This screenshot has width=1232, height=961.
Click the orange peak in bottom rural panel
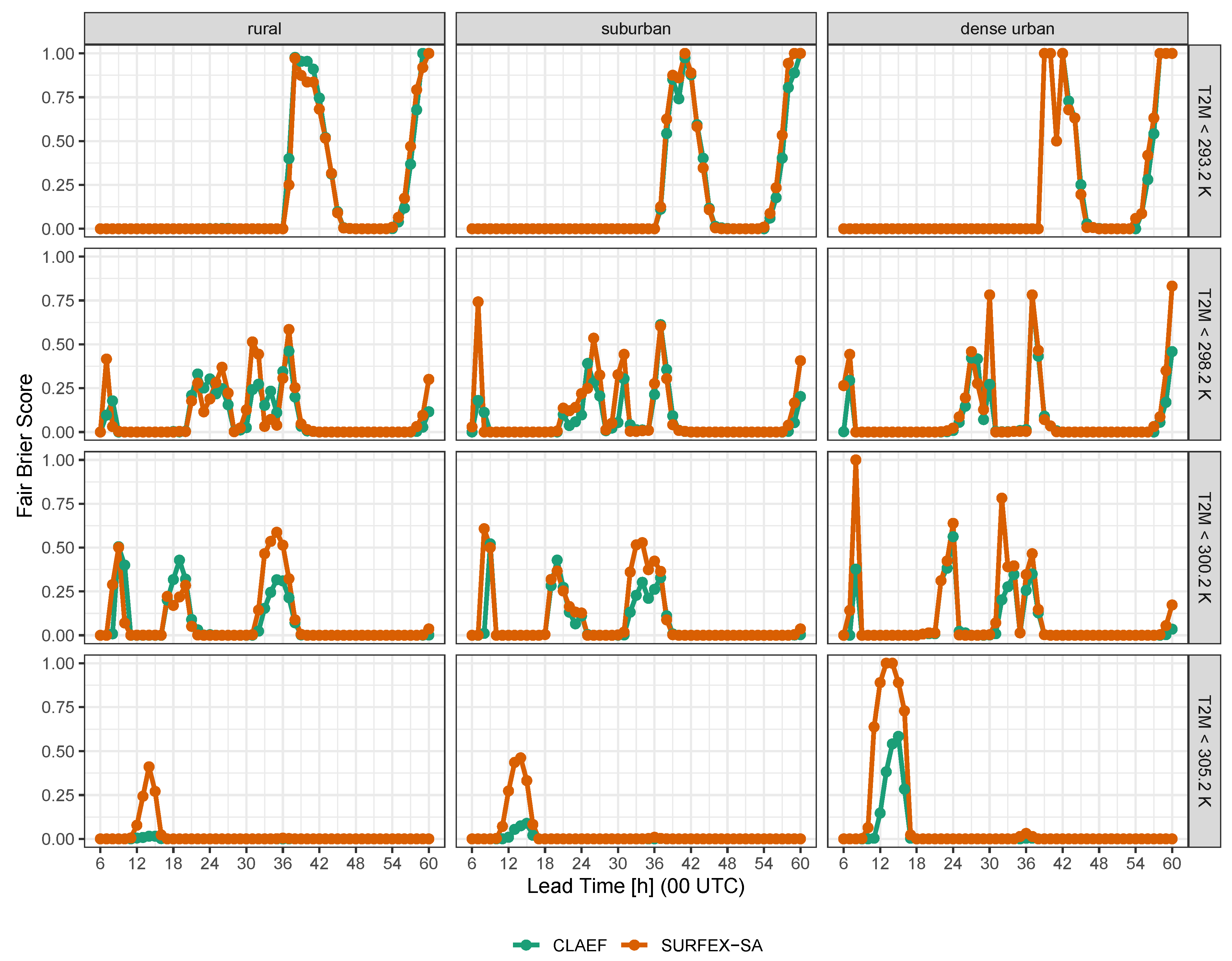[149, 766]
